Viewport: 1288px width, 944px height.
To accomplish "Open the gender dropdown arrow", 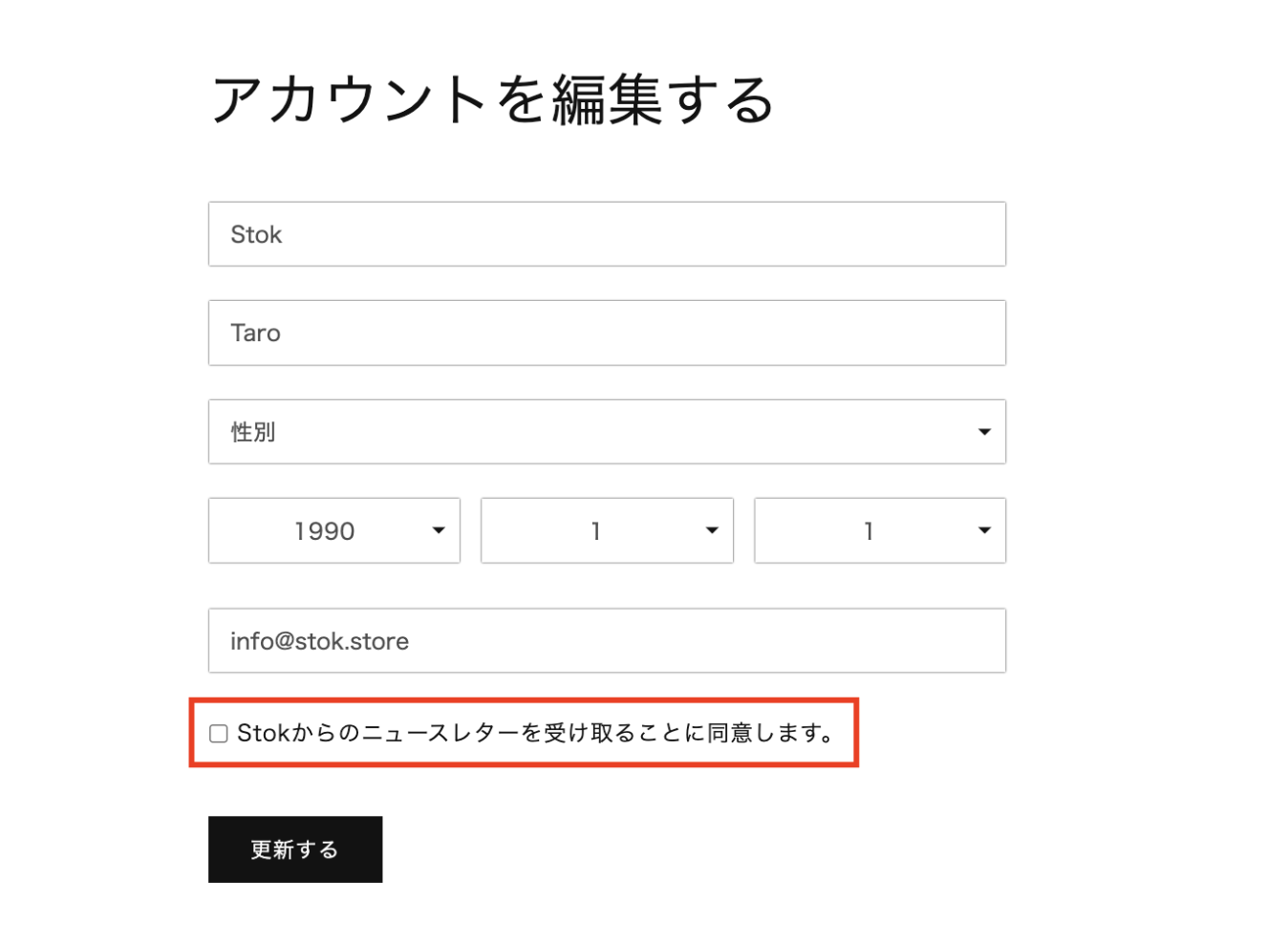I will [984, 432].
